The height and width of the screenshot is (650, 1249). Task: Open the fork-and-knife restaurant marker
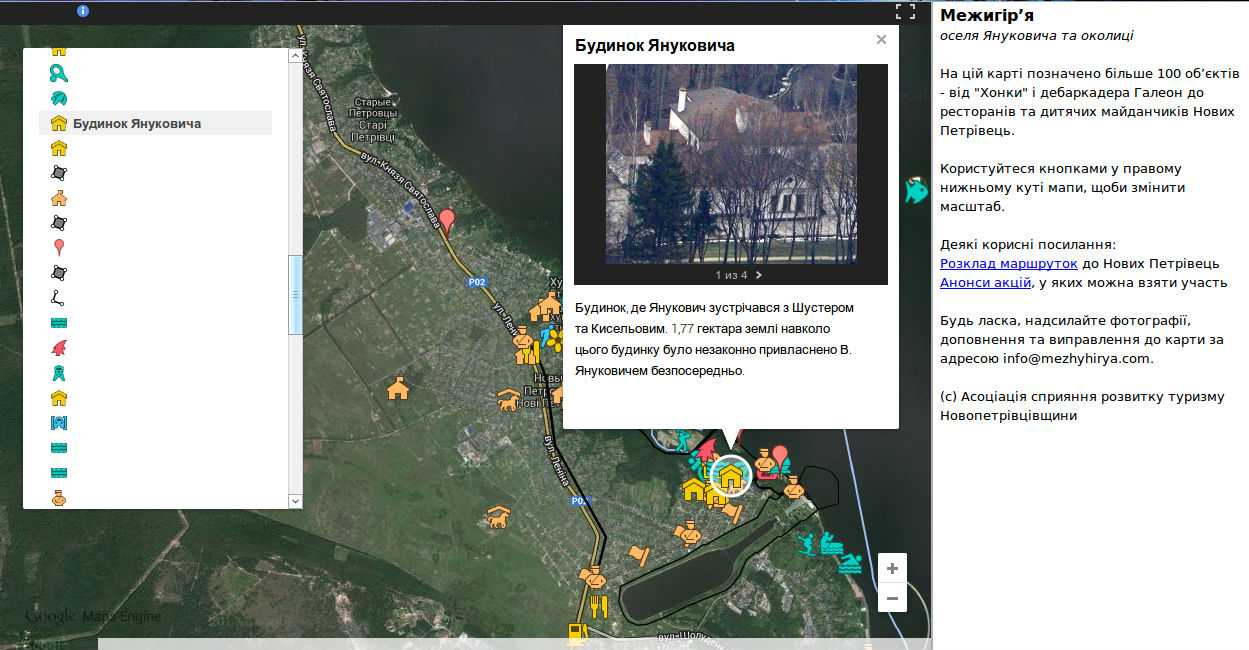coord(599,605)
